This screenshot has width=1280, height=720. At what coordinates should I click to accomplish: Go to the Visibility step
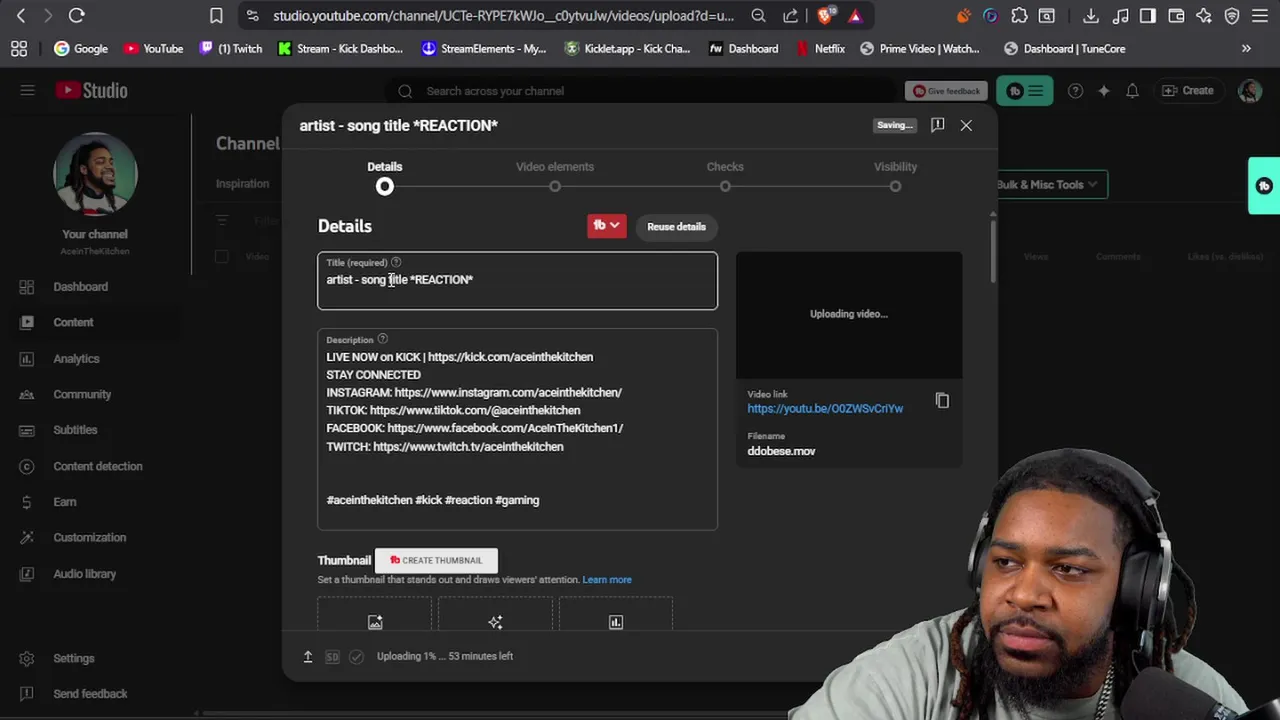[895, 176]
